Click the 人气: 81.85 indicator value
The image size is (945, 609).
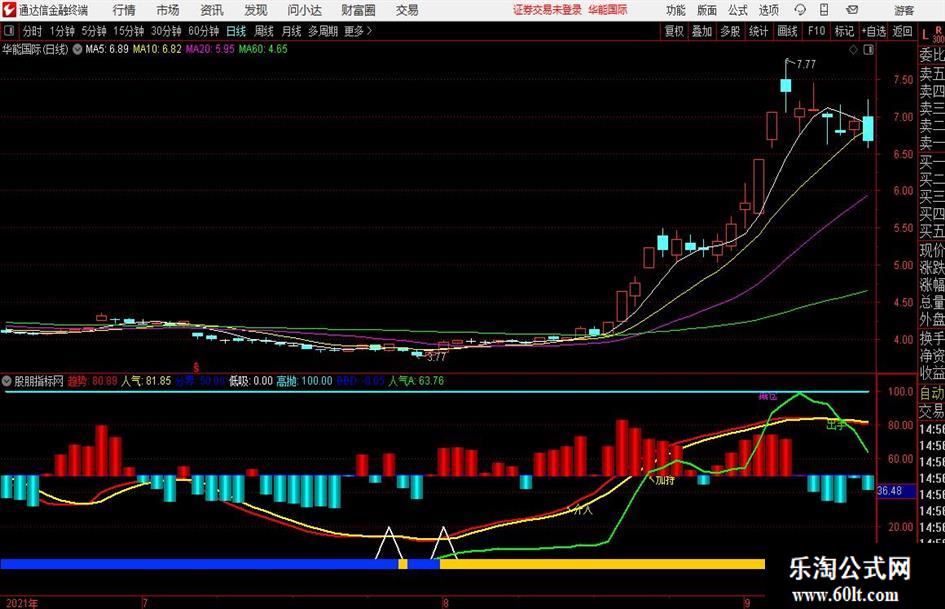pos(146,380)
